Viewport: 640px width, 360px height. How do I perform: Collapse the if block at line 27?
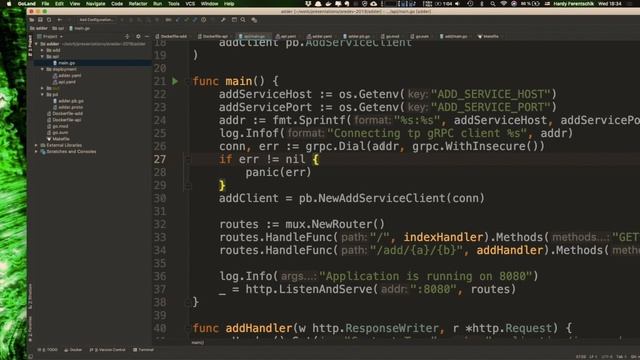coord(188,160)
